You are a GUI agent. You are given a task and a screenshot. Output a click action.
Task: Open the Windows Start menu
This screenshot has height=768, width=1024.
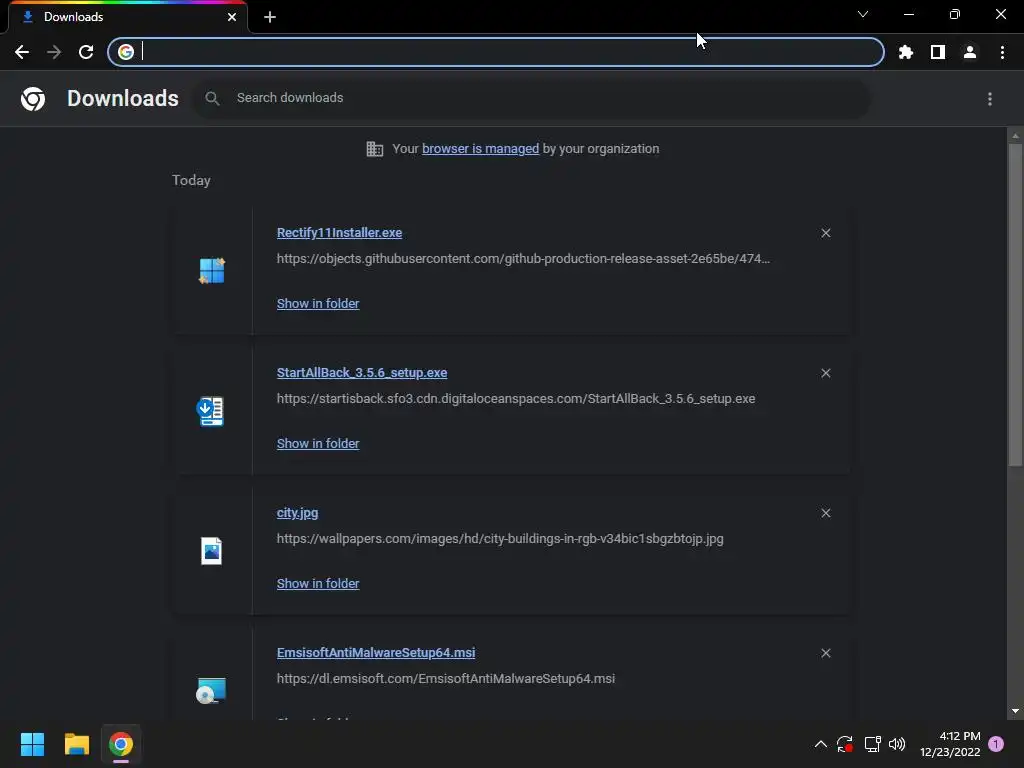click(x=32, y=744)
